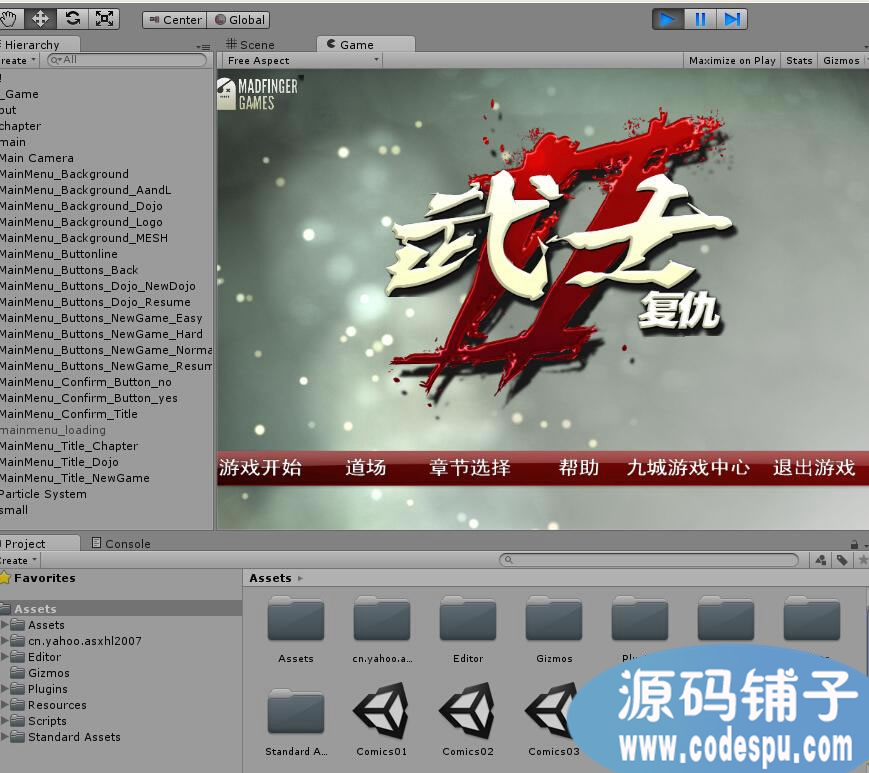
Task: Select MainMenu_Background object
Action: (x=64, y=174)
